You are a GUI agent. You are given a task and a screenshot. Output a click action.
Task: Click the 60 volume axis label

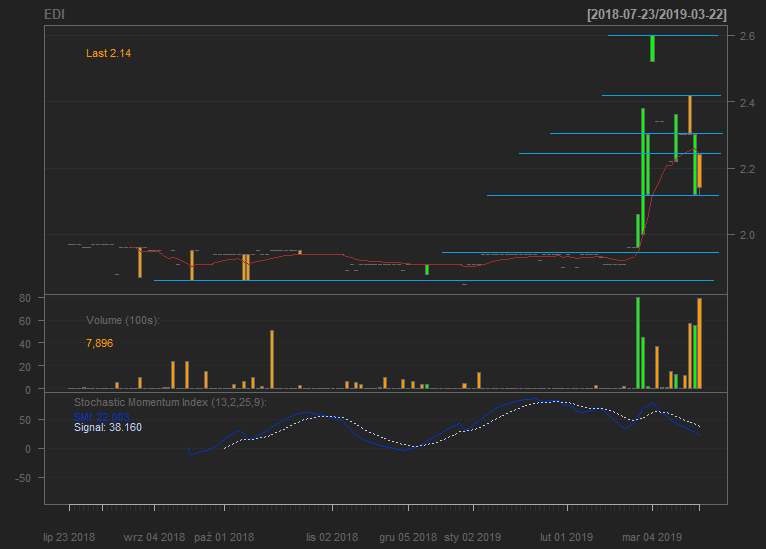(x=25, y=321)
